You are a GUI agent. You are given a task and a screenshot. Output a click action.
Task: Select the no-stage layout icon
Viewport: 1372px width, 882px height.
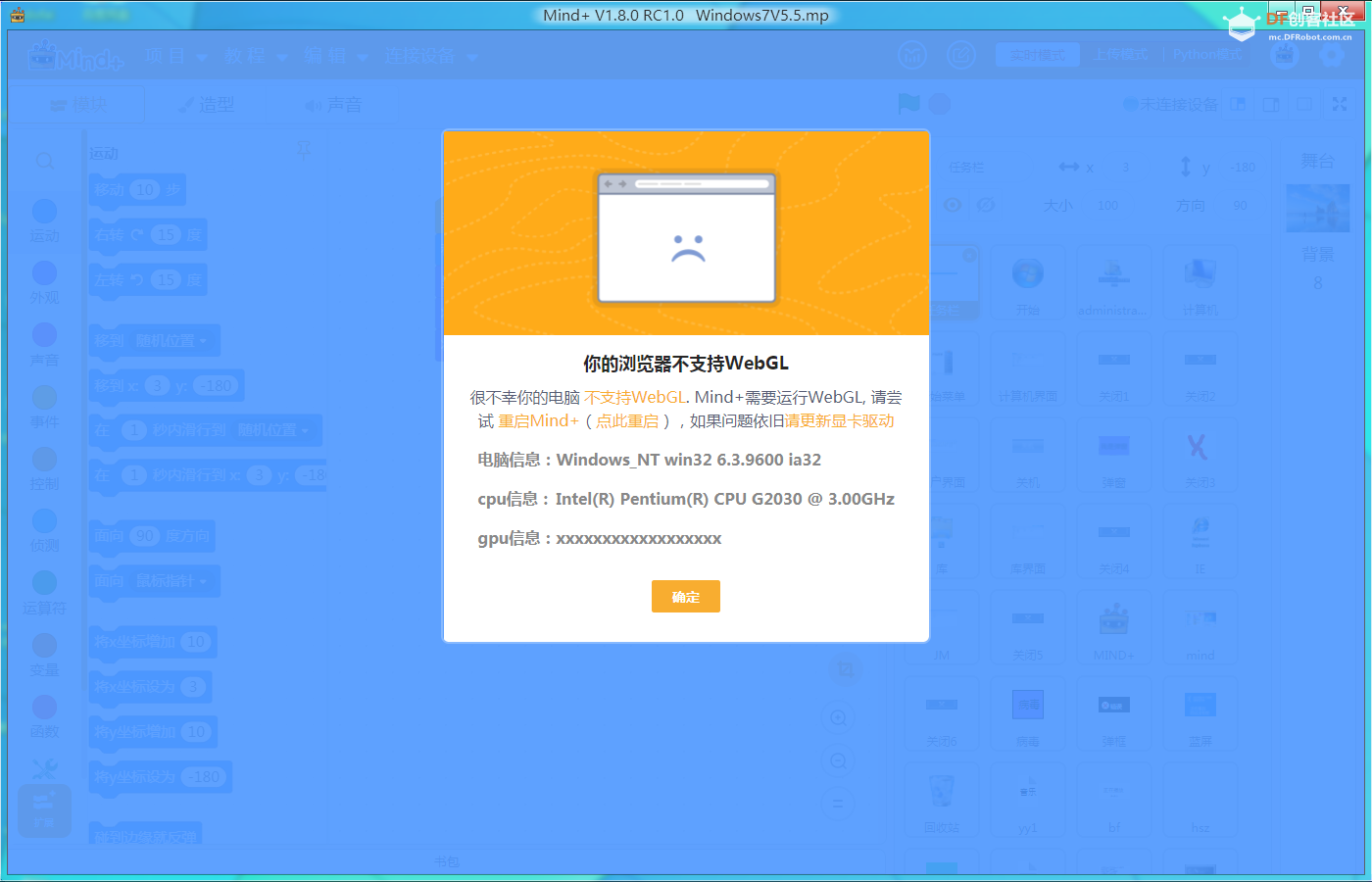1304,104
